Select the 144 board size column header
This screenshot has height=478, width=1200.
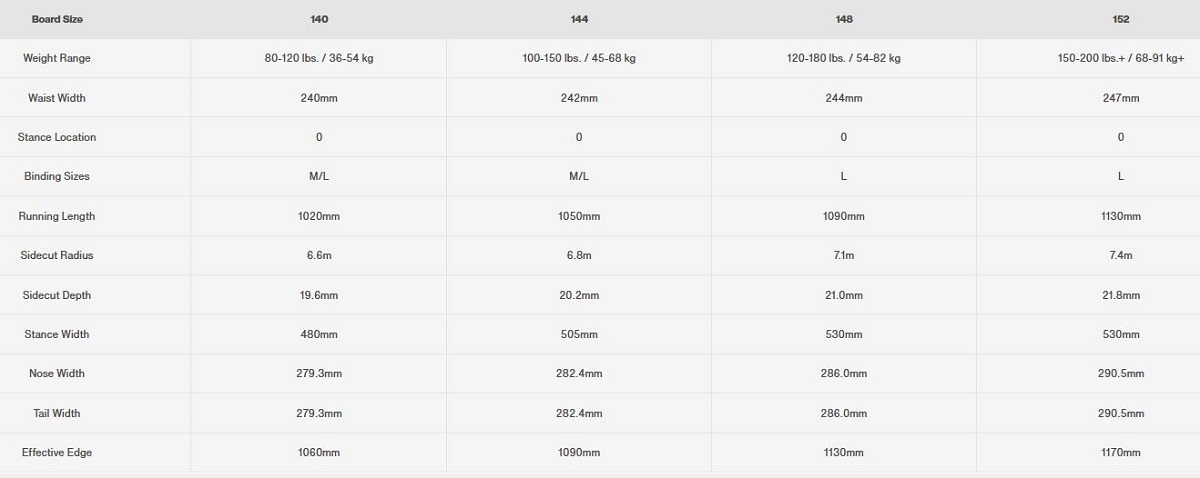point(579,19)
